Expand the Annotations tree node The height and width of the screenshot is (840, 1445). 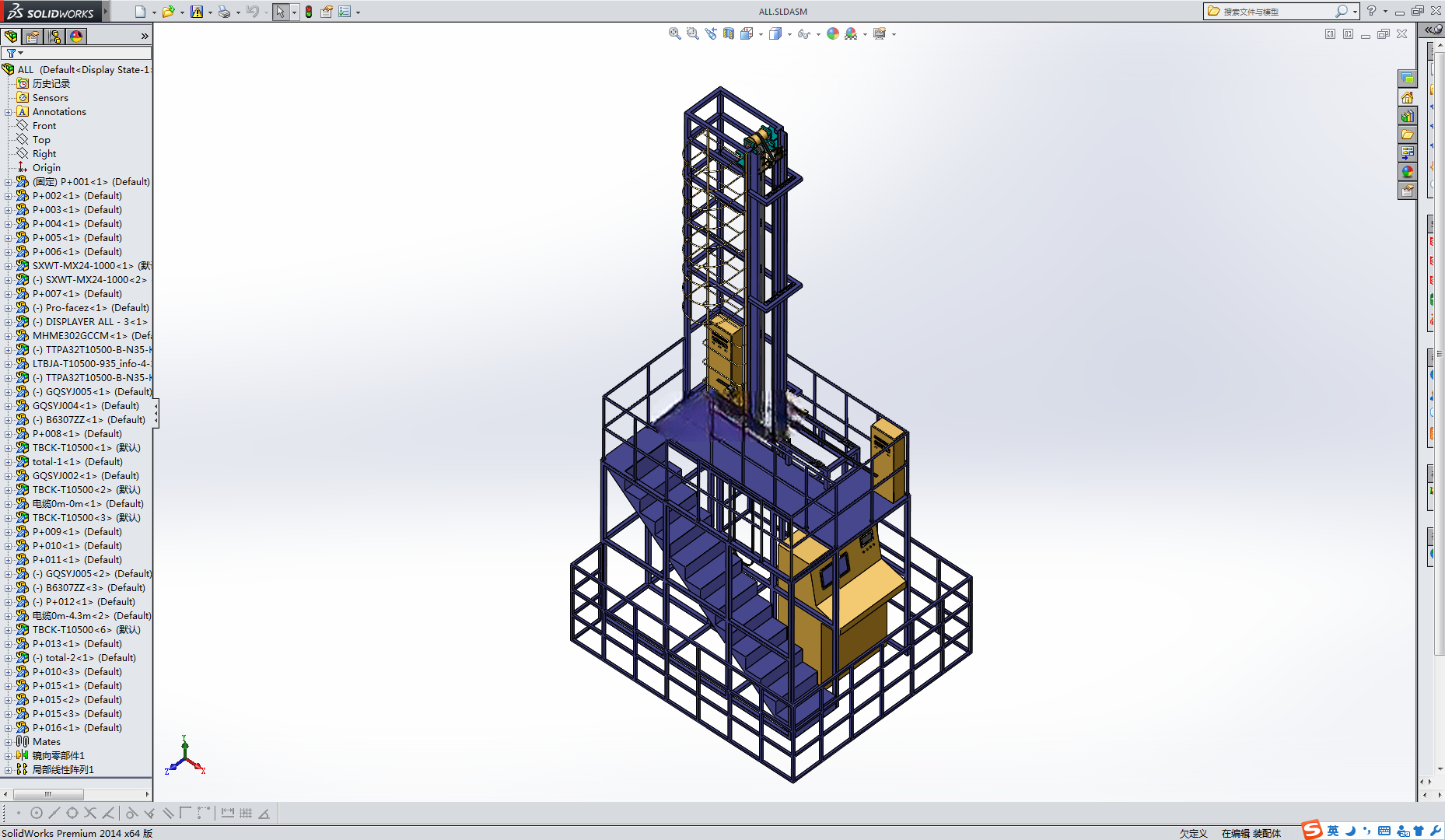point(9,112)
